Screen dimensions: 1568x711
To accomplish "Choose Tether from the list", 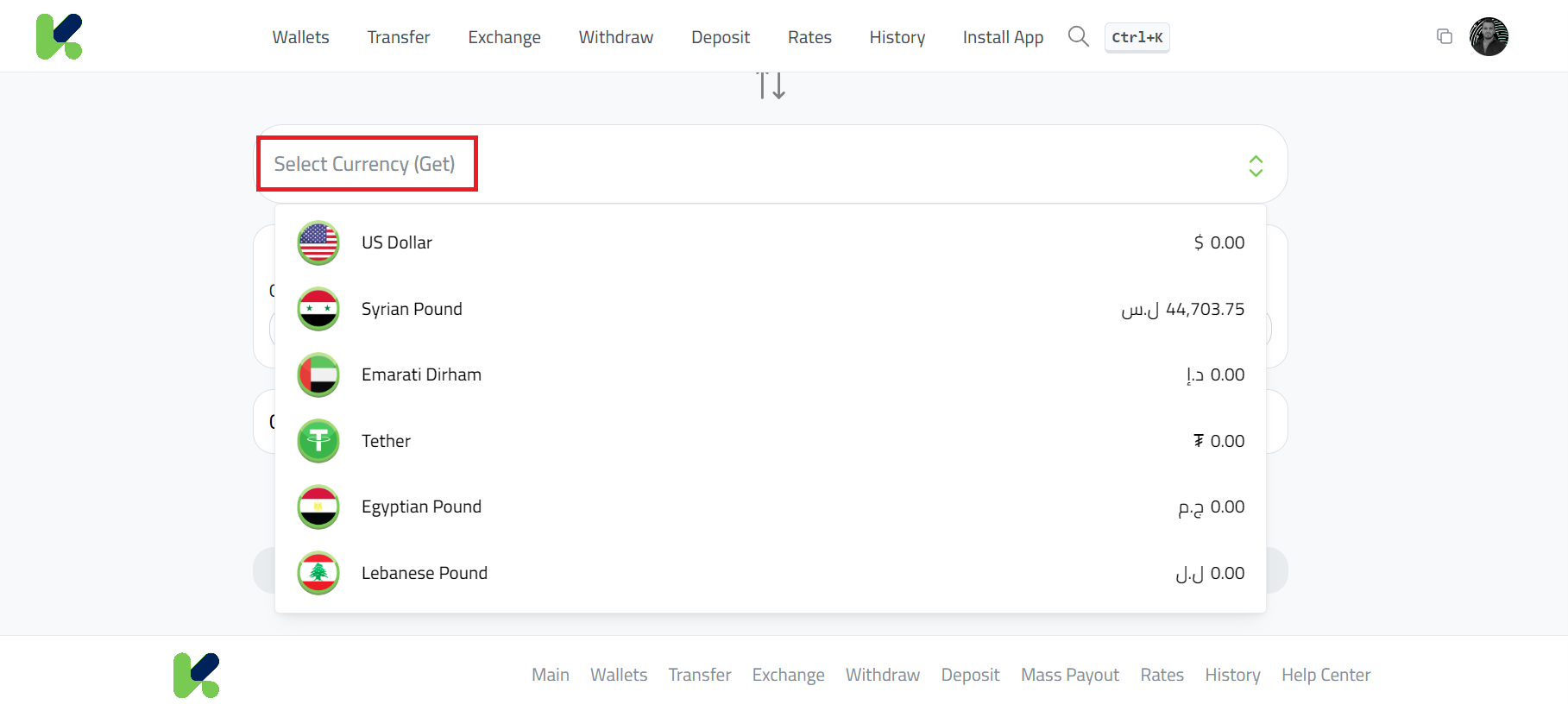I will click(x=771, y=441).
